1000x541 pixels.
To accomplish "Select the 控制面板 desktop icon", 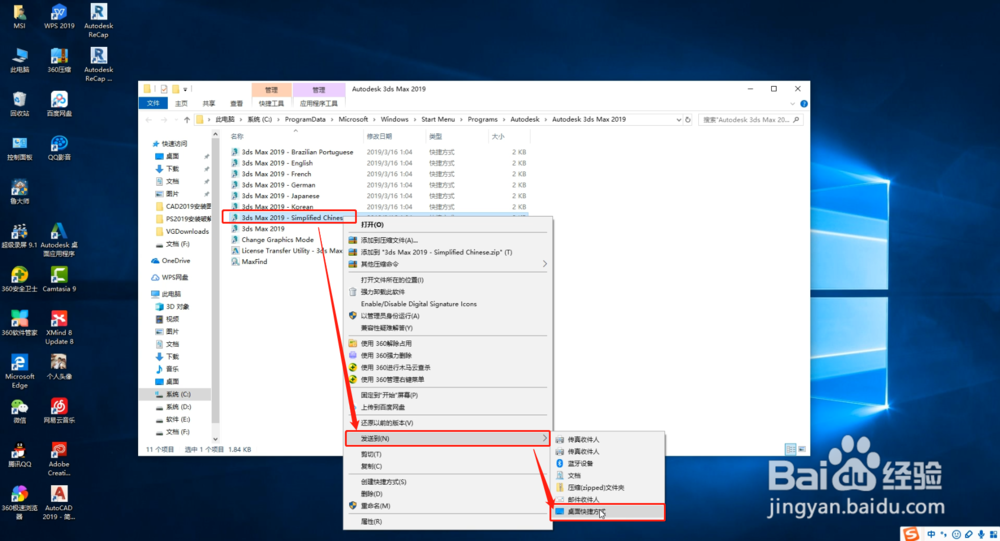I will tap(19, 148).
